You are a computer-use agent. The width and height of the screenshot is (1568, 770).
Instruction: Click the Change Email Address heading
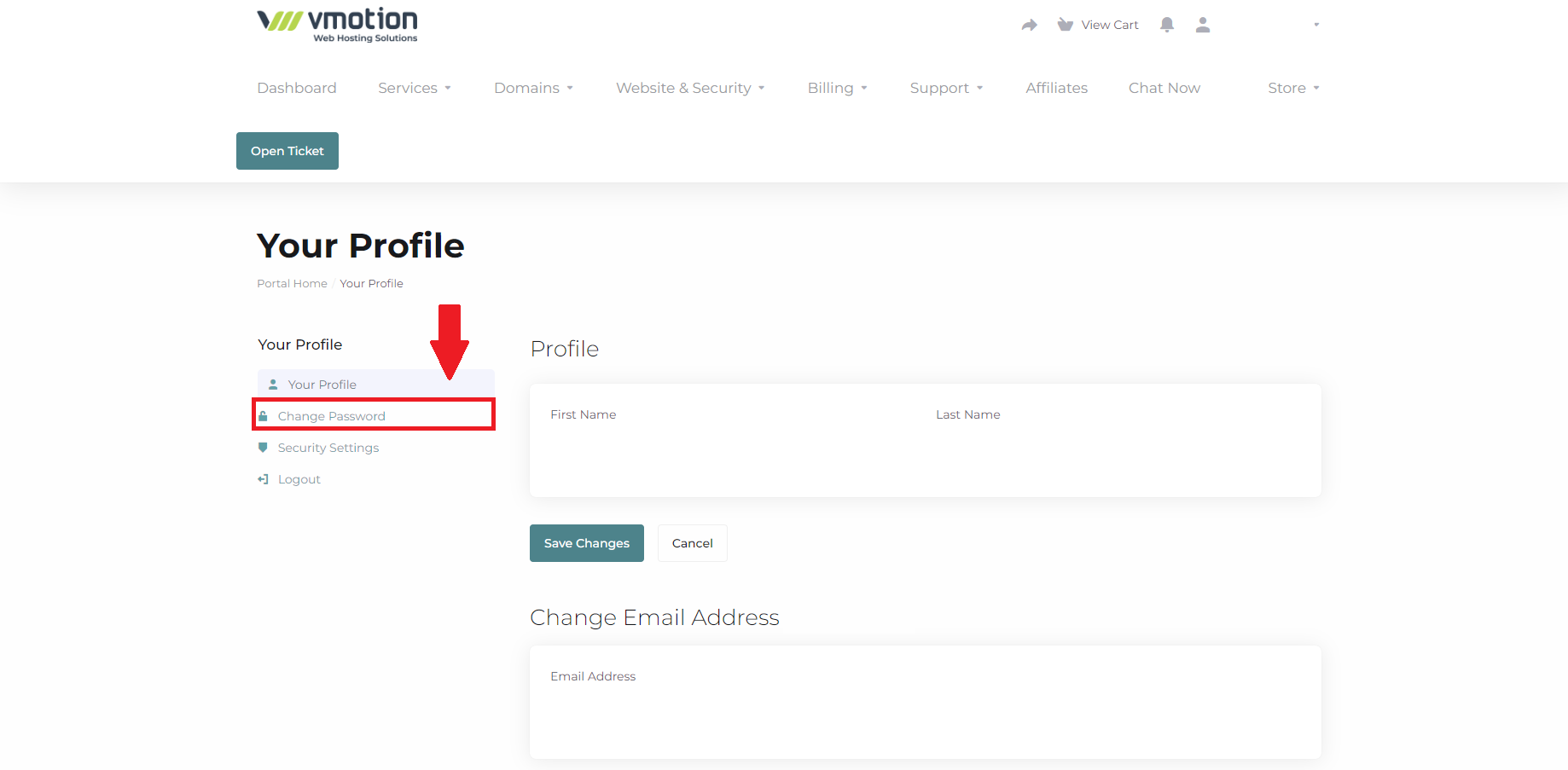click(654, 617)
